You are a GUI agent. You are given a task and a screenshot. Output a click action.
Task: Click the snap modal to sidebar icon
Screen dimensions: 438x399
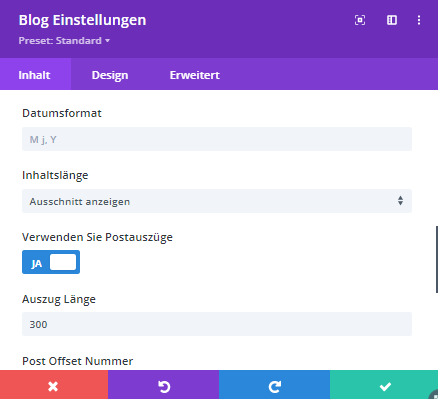coord(392,20)
